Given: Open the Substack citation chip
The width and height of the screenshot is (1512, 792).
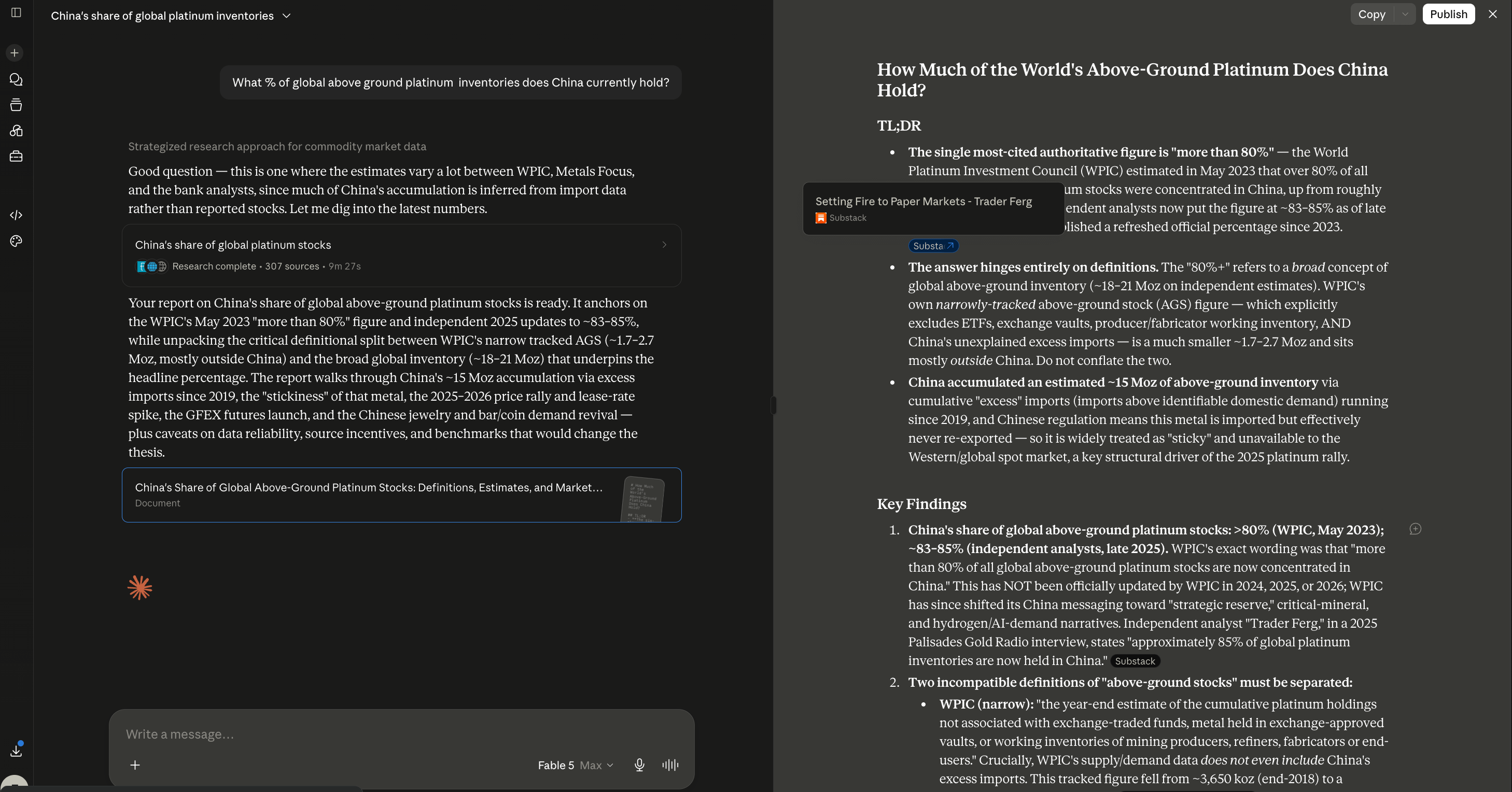Looking at the screenshot, I should point(1135,661).
